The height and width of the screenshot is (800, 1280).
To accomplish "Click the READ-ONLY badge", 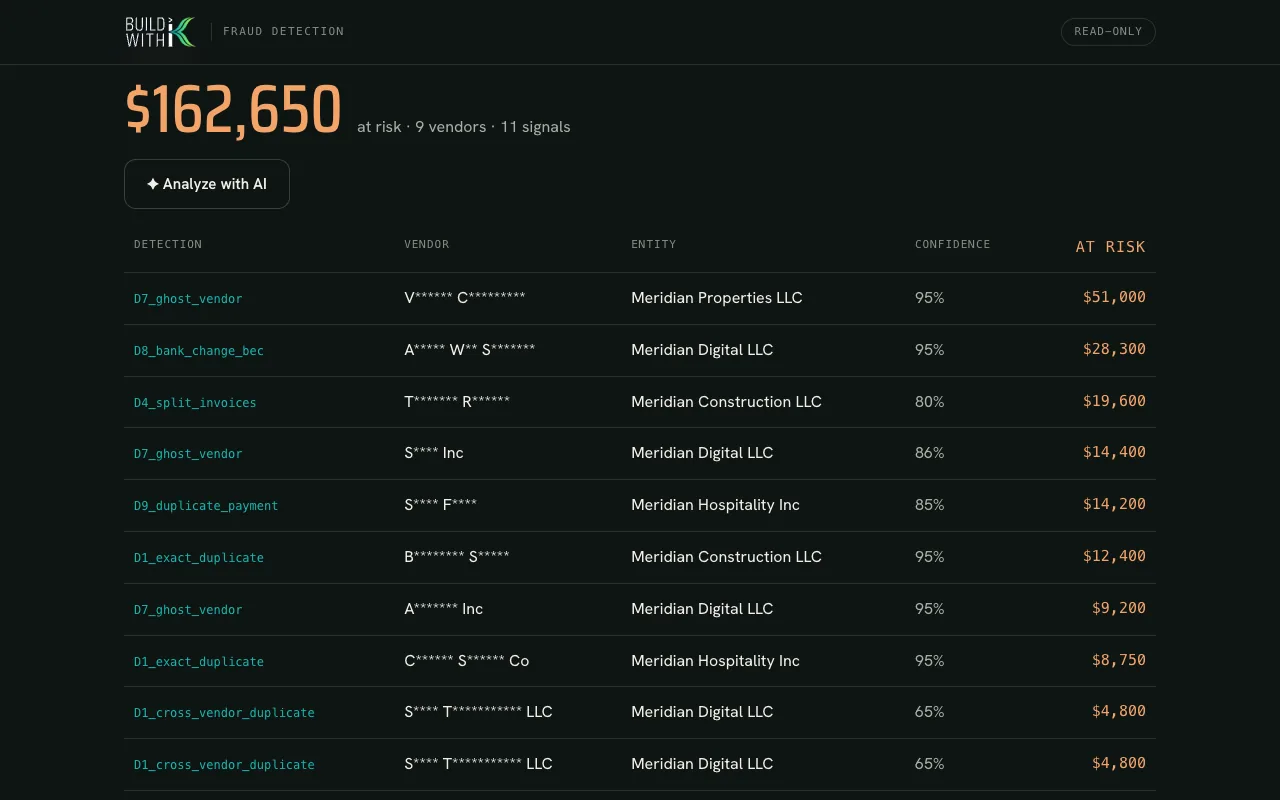I will [x=1108, y=32].
